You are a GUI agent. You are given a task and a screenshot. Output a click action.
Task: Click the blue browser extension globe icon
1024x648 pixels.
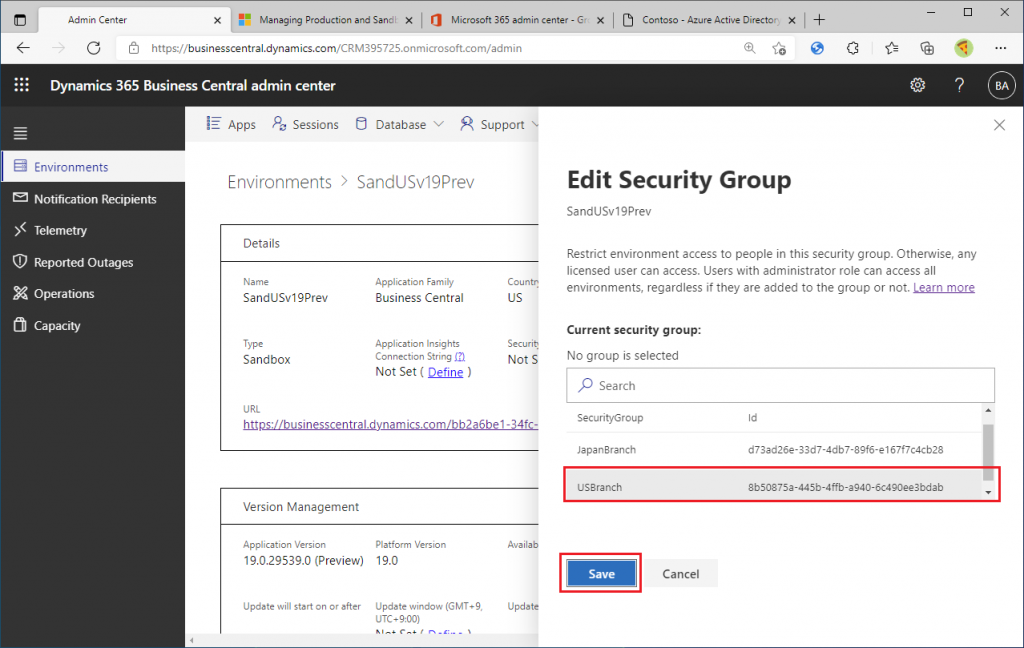pos(817,48)
